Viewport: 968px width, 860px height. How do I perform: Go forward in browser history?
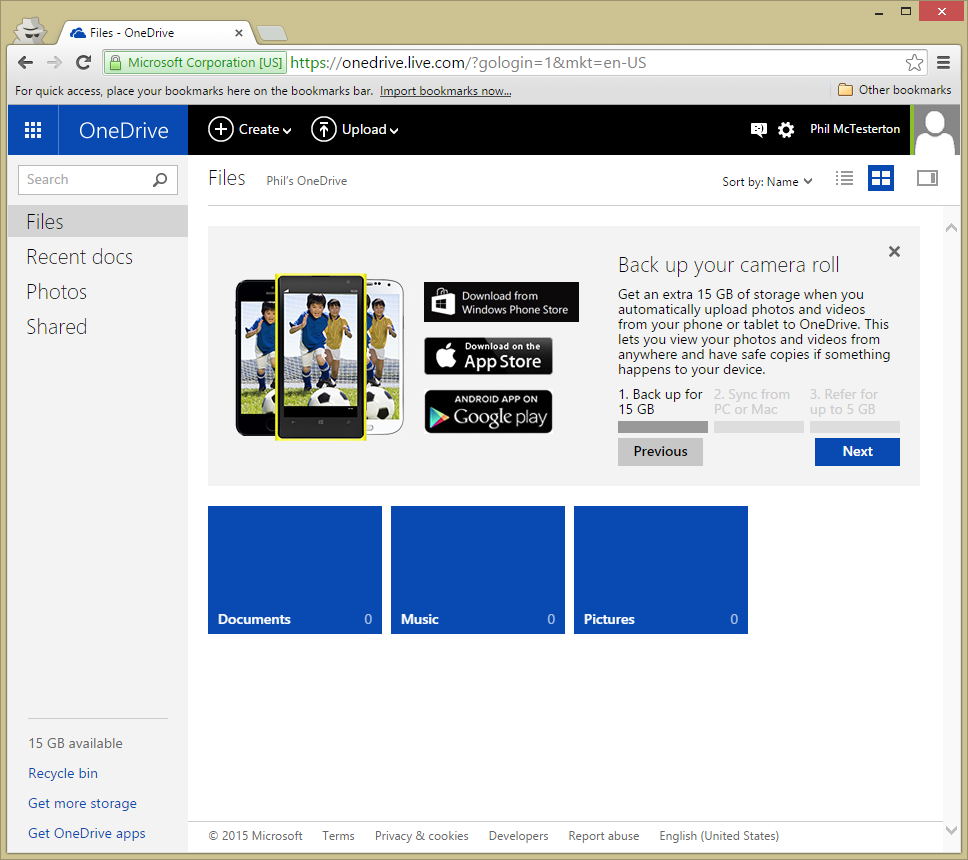tap(54, 62)
